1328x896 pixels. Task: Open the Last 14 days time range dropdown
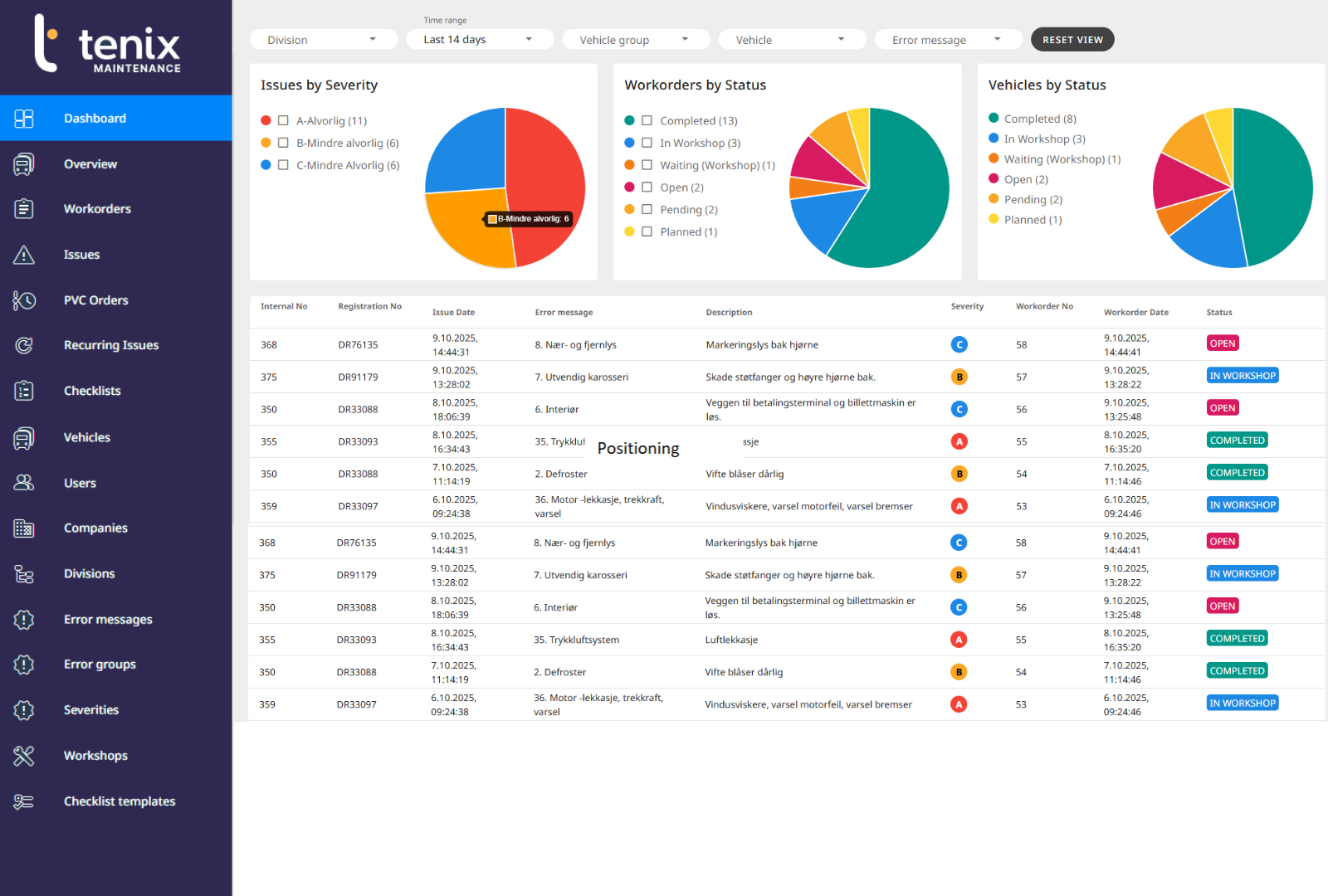(479, 40)
